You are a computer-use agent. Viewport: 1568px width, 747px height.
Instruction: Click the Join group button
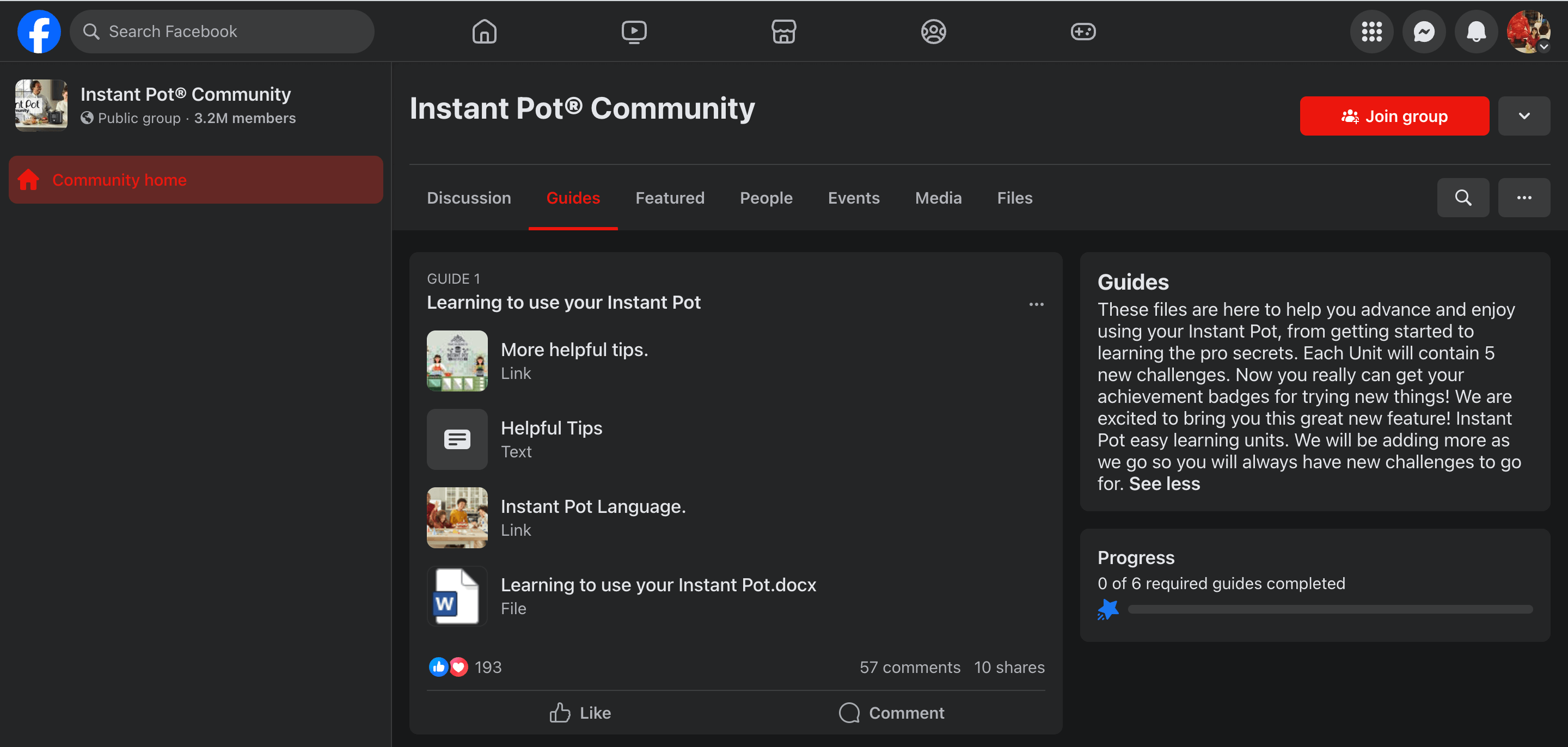point(1394,117)
